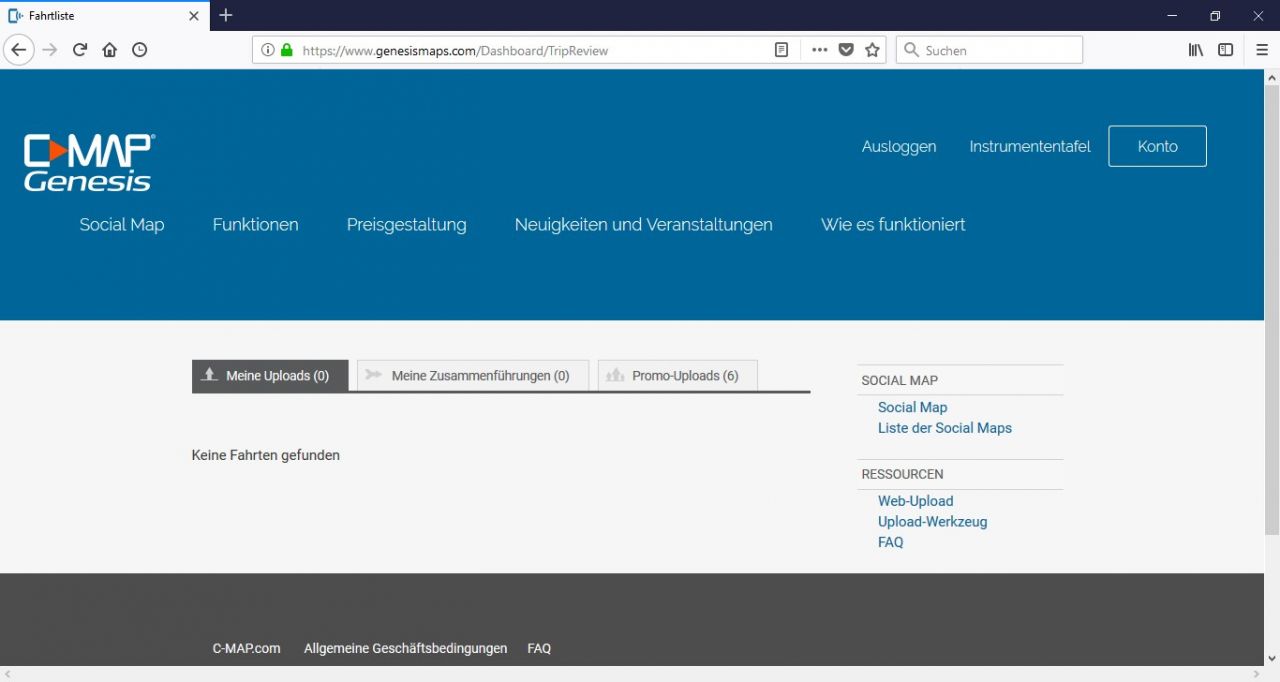Save page to Pocket icon
Image resolution: width=1280 pixels, height=682 pixels.
point(846,50)
